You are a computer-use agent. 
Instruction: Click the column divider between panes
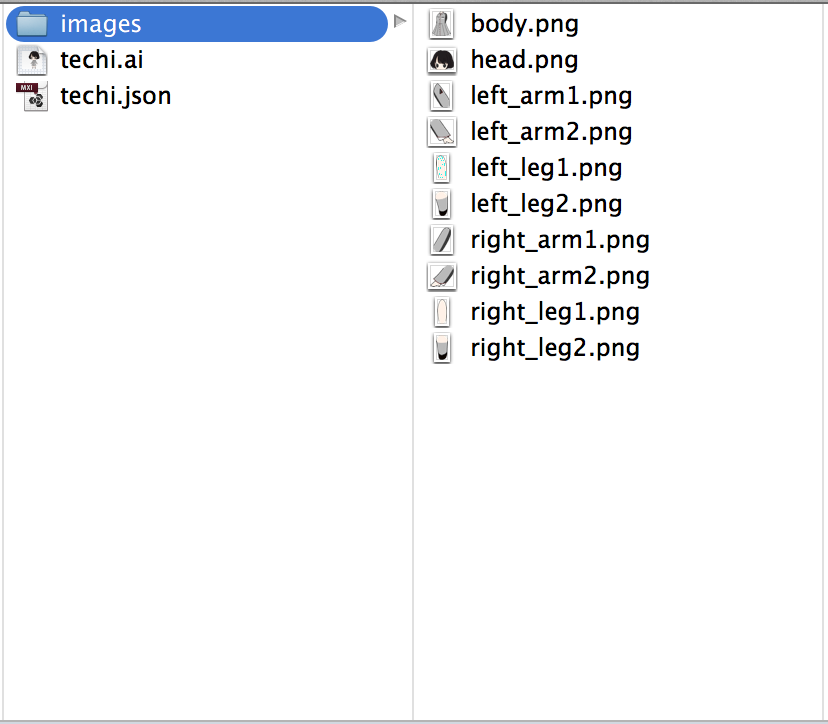coord(412,362)
